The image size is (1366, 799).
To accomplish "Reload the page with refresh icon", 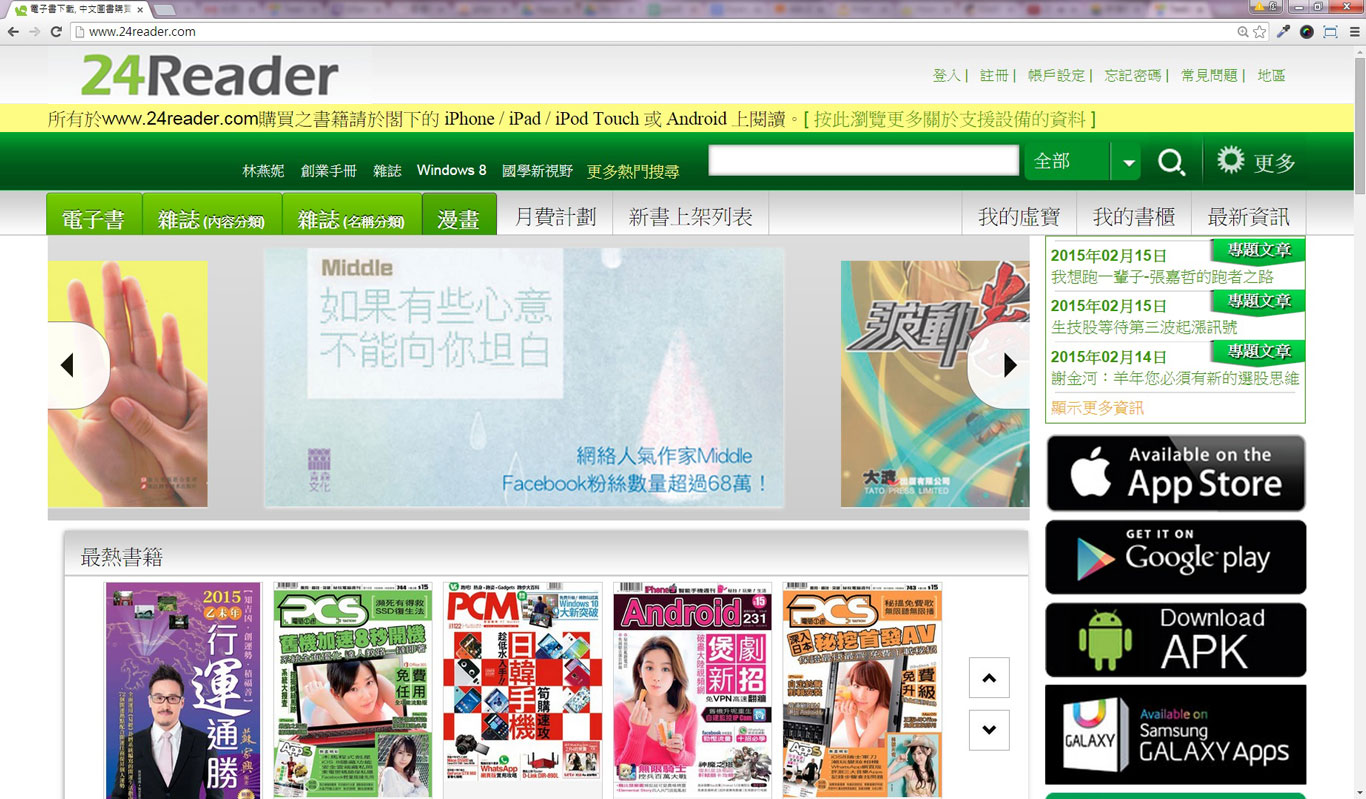I will coord(57,32).
